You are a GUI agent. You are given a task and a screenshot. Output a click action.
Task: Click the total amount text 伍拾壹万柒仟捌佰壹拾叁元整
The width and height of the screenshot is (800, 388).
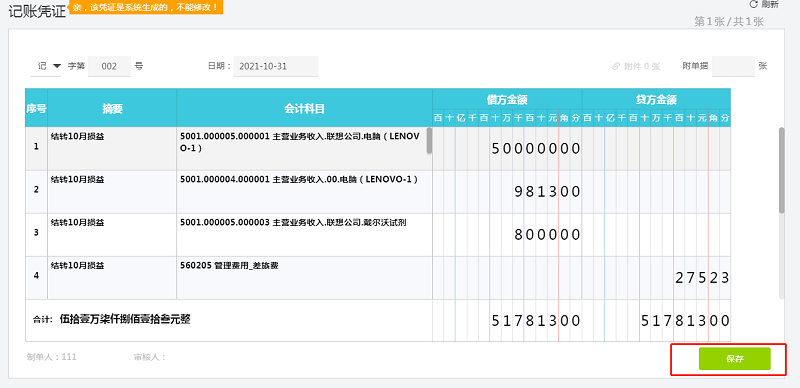point(125,320)
